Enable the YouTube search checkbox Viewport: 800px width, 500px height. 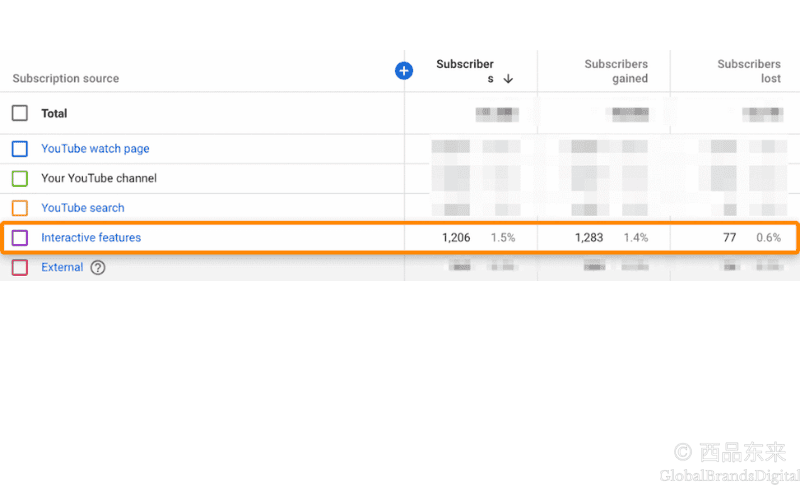20,208
